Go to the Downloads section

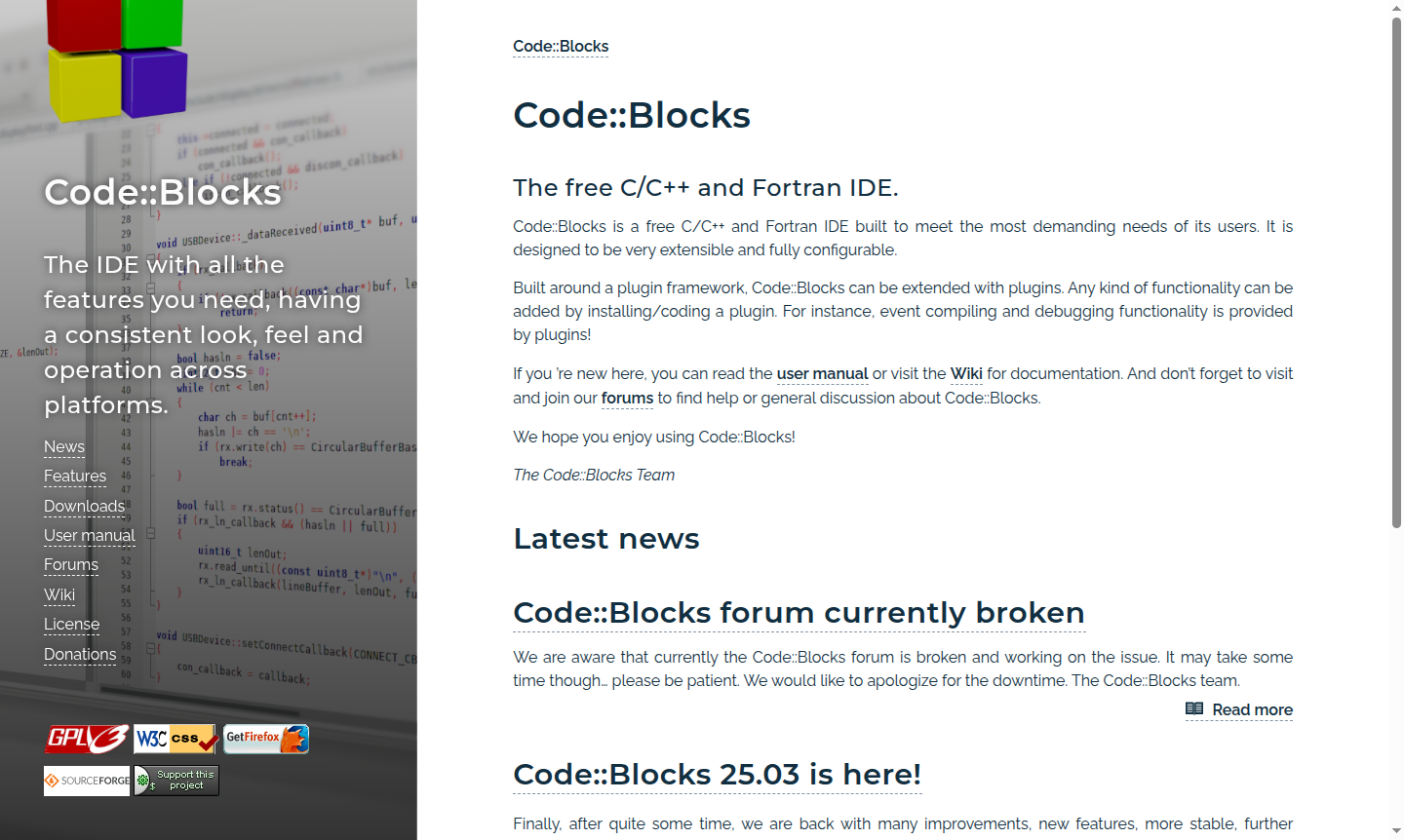tap(84, 507)
